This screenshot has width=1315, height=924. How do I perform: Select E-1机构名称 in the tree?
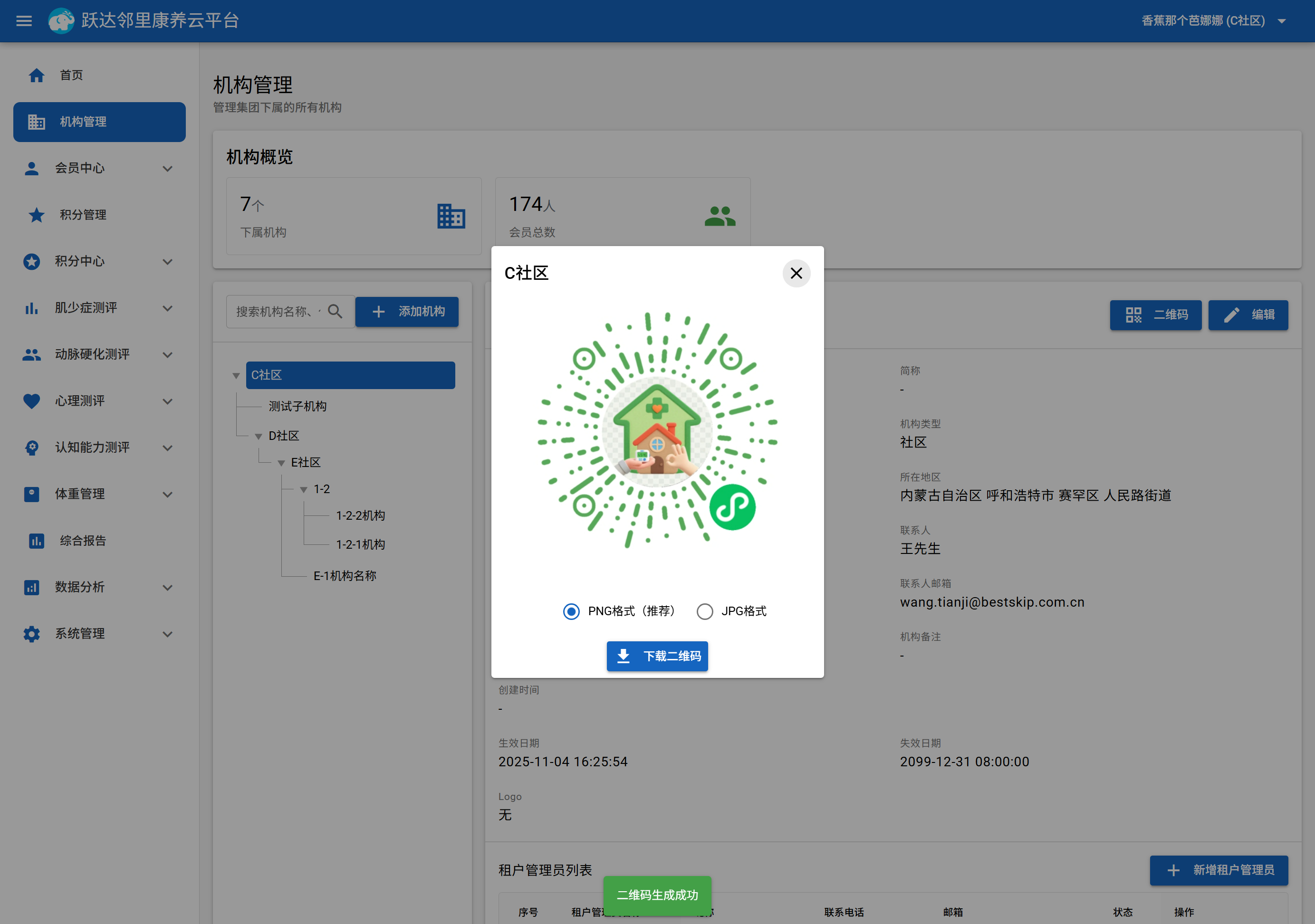click(345, 576)
